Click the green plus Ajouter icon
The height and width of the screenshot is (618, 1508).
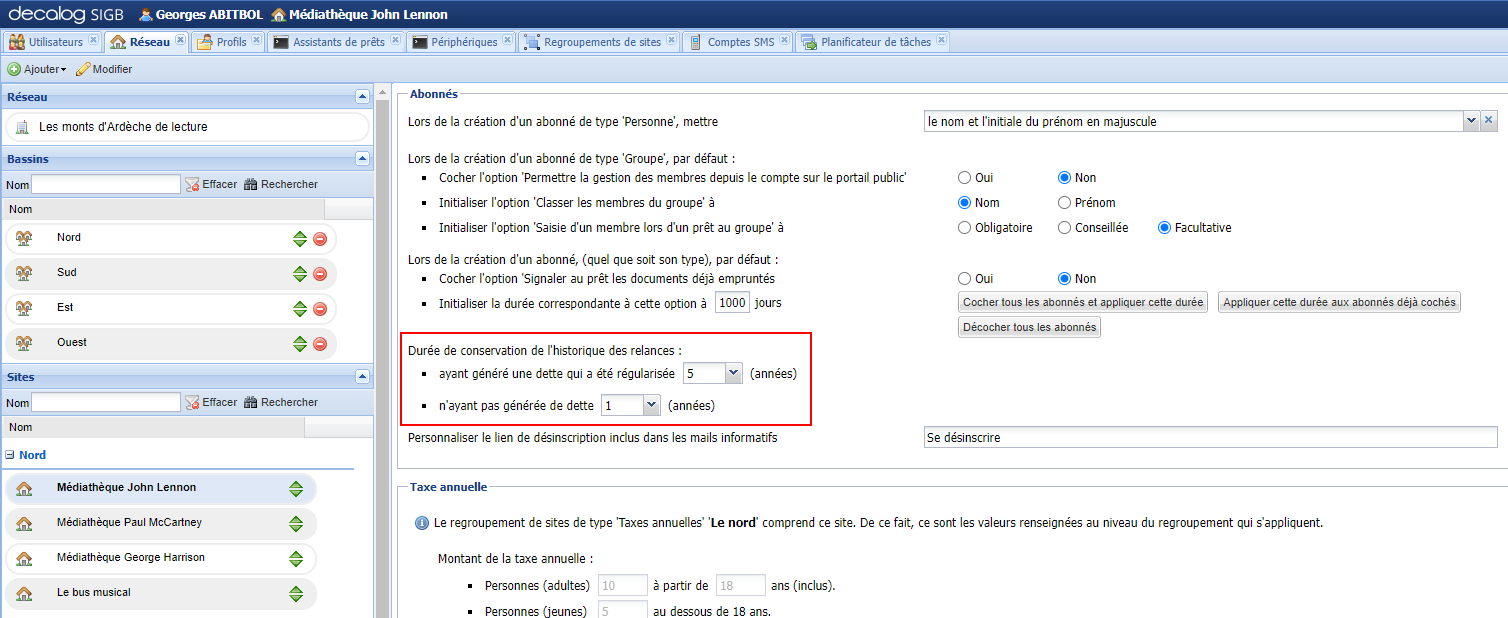pos(12,68)
